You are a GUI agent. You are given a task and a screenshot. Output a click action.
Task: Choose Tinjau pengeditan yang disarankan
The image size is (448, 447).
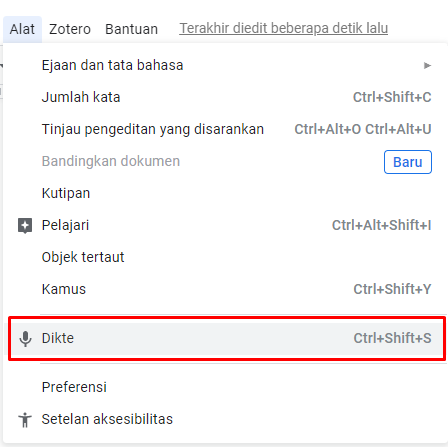coord(225,129)
